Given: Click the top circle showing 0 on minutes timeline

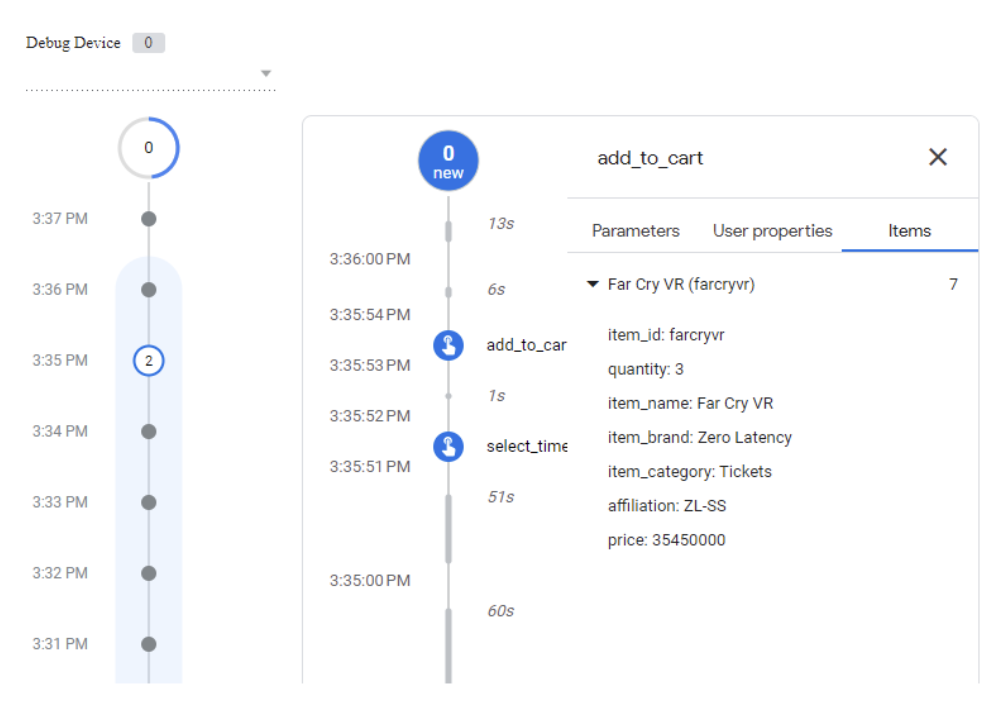Looking at the screenshot, I should coord(149,147).
